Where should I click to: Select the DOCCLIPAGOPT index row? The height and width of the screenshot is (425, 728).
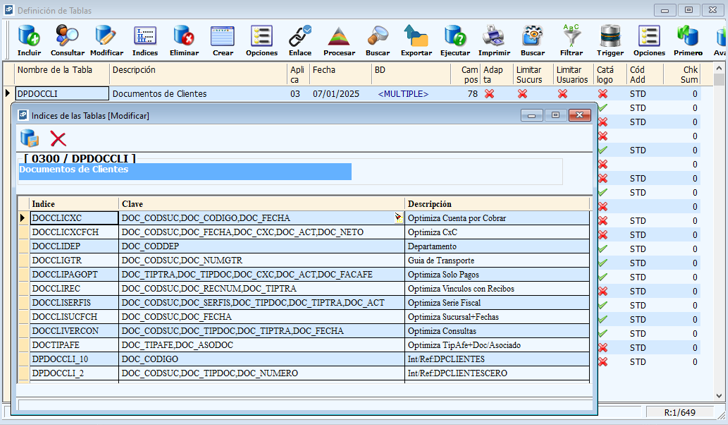(65, 273)
